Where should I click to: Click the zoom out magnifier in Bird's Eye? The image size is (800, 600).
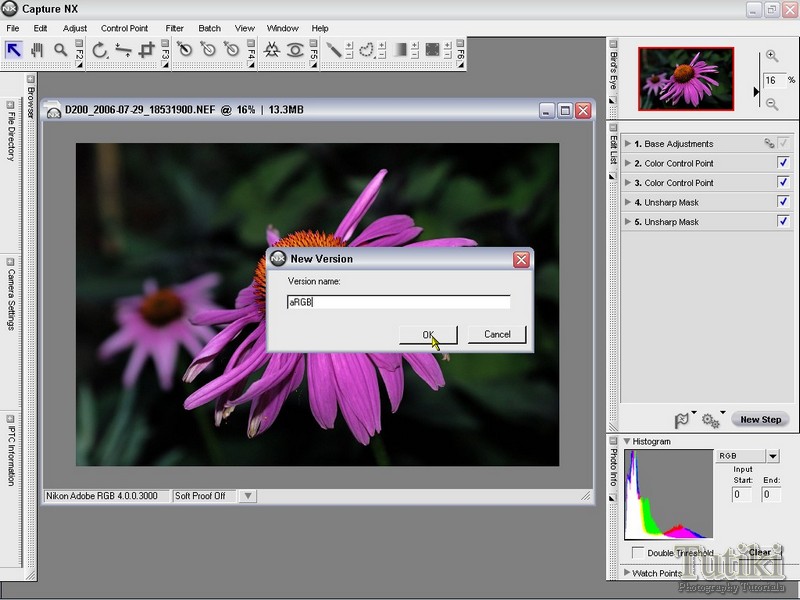(x=772, y=104)
